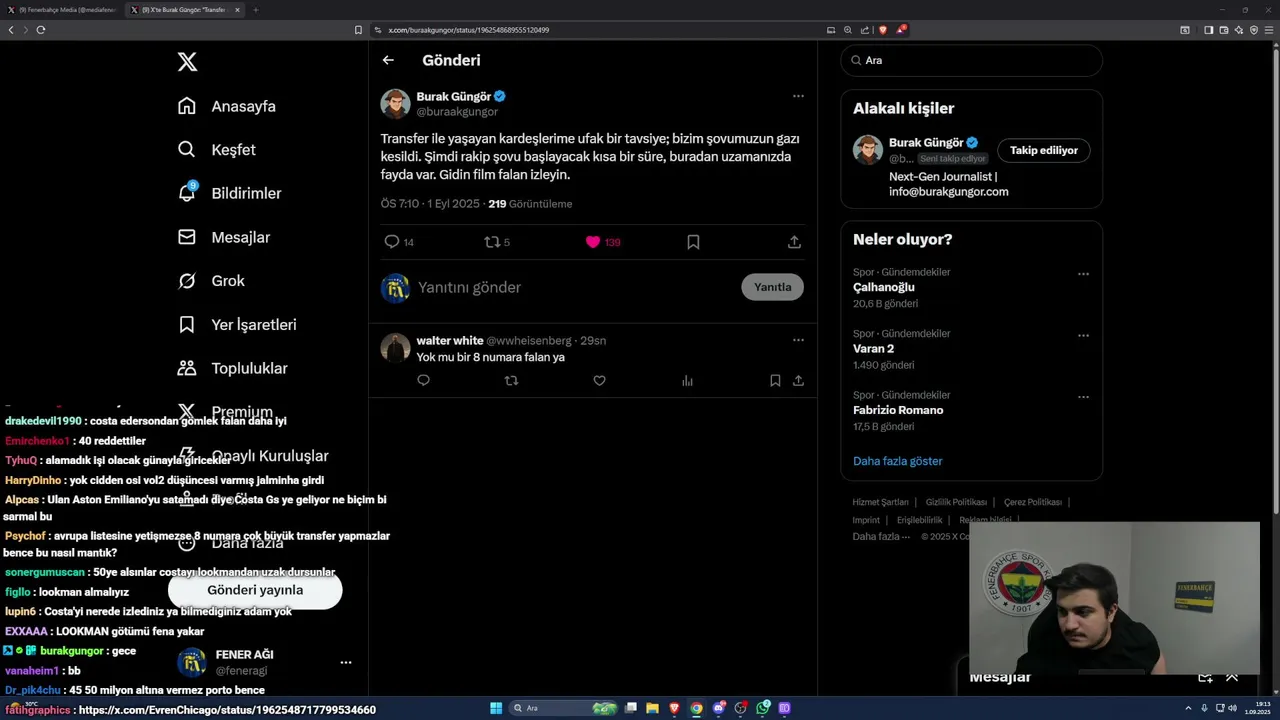Image resolution: width=1280 pixels, height=720 pixels.
Task: Open options for Varan 2 trend
Action: coord(1083,336)
